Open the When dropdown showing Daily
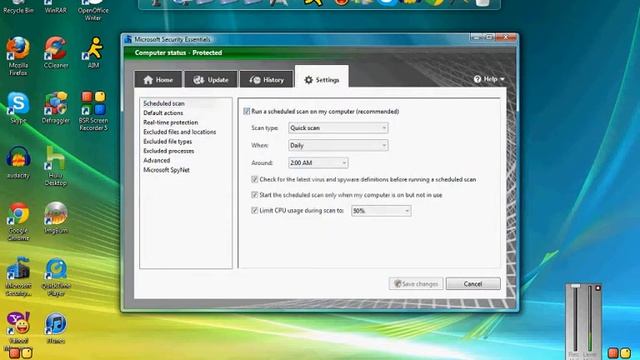 [x=338, y=145]
